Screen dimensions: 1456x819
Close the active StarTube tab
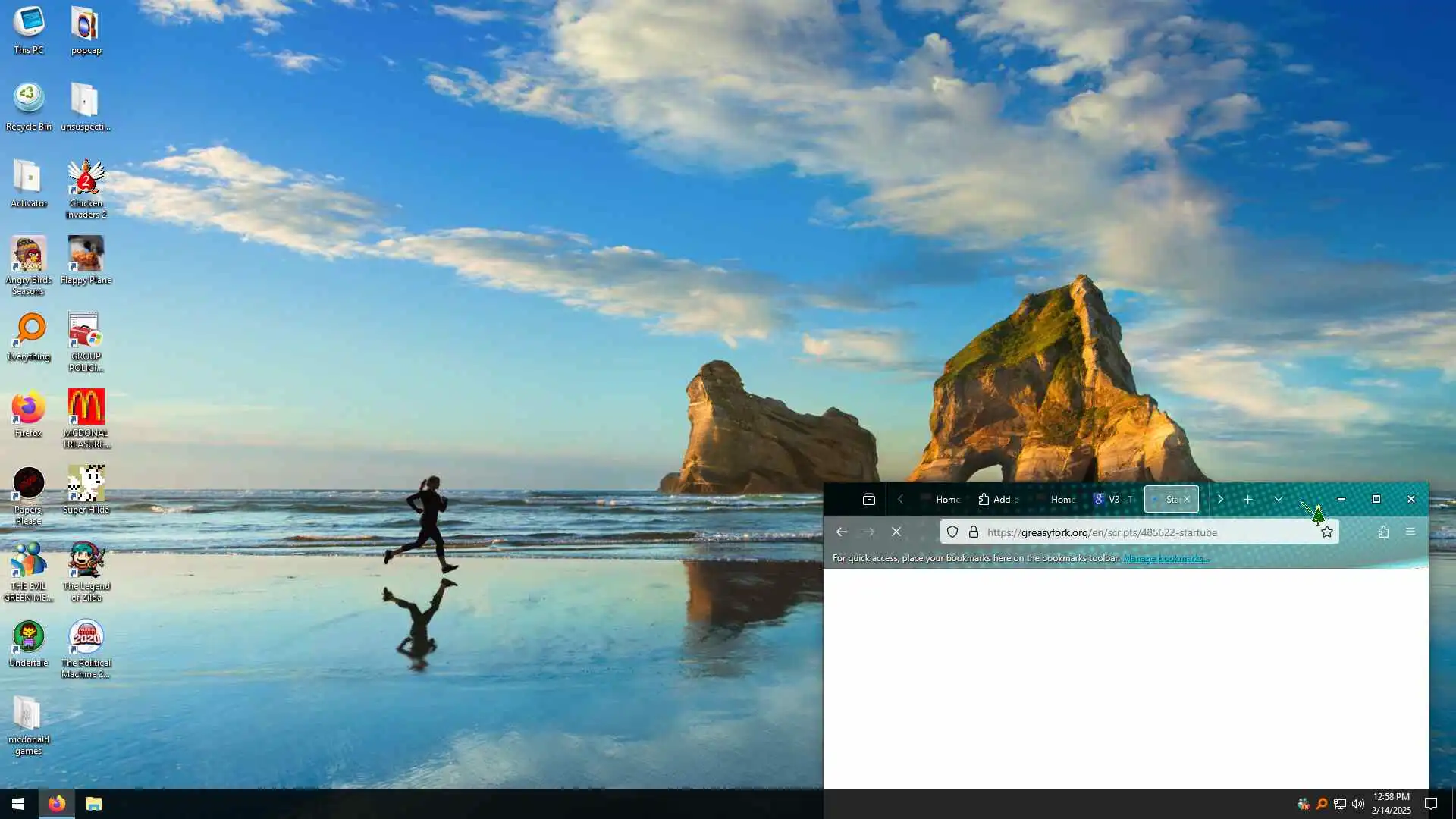click(x=1188, y=499)
